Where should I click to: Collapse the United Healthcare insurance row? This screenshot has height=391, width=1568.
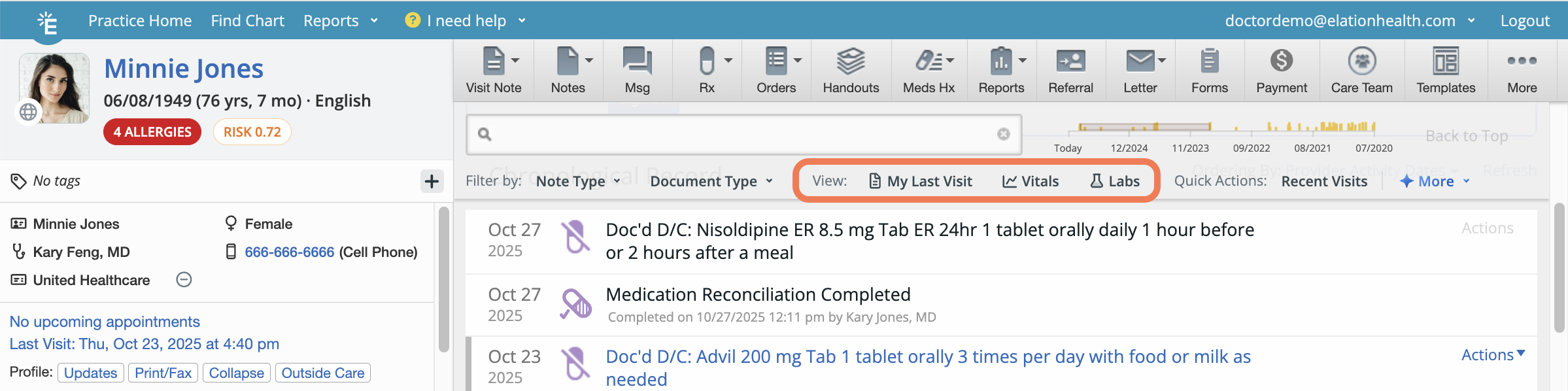(x=184, y=280)
